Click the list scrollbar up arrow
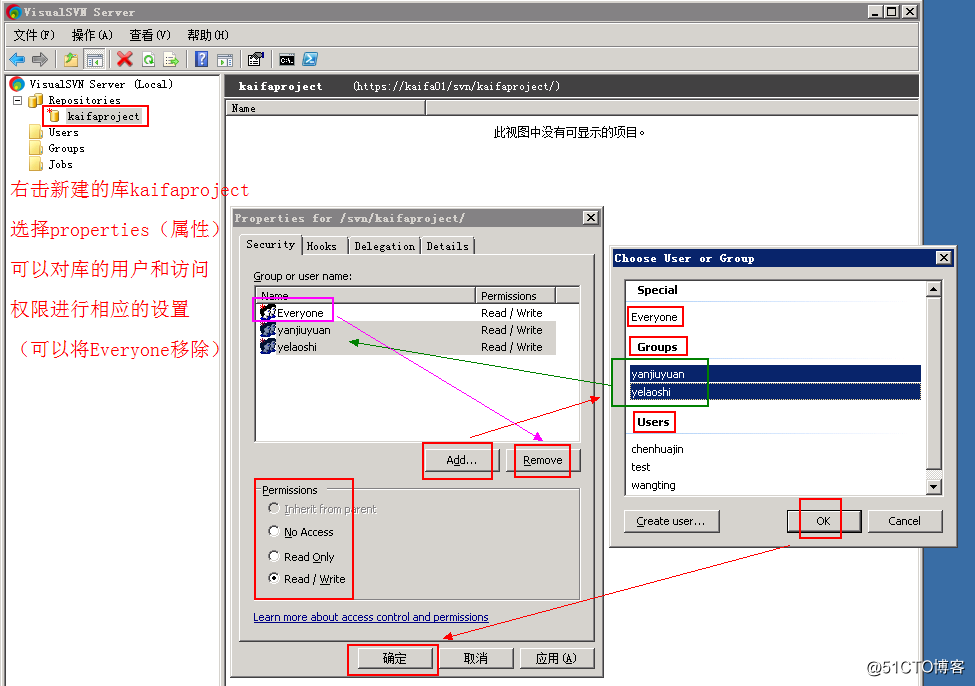This screenshot has width=975, height=686. pos(933,289)
